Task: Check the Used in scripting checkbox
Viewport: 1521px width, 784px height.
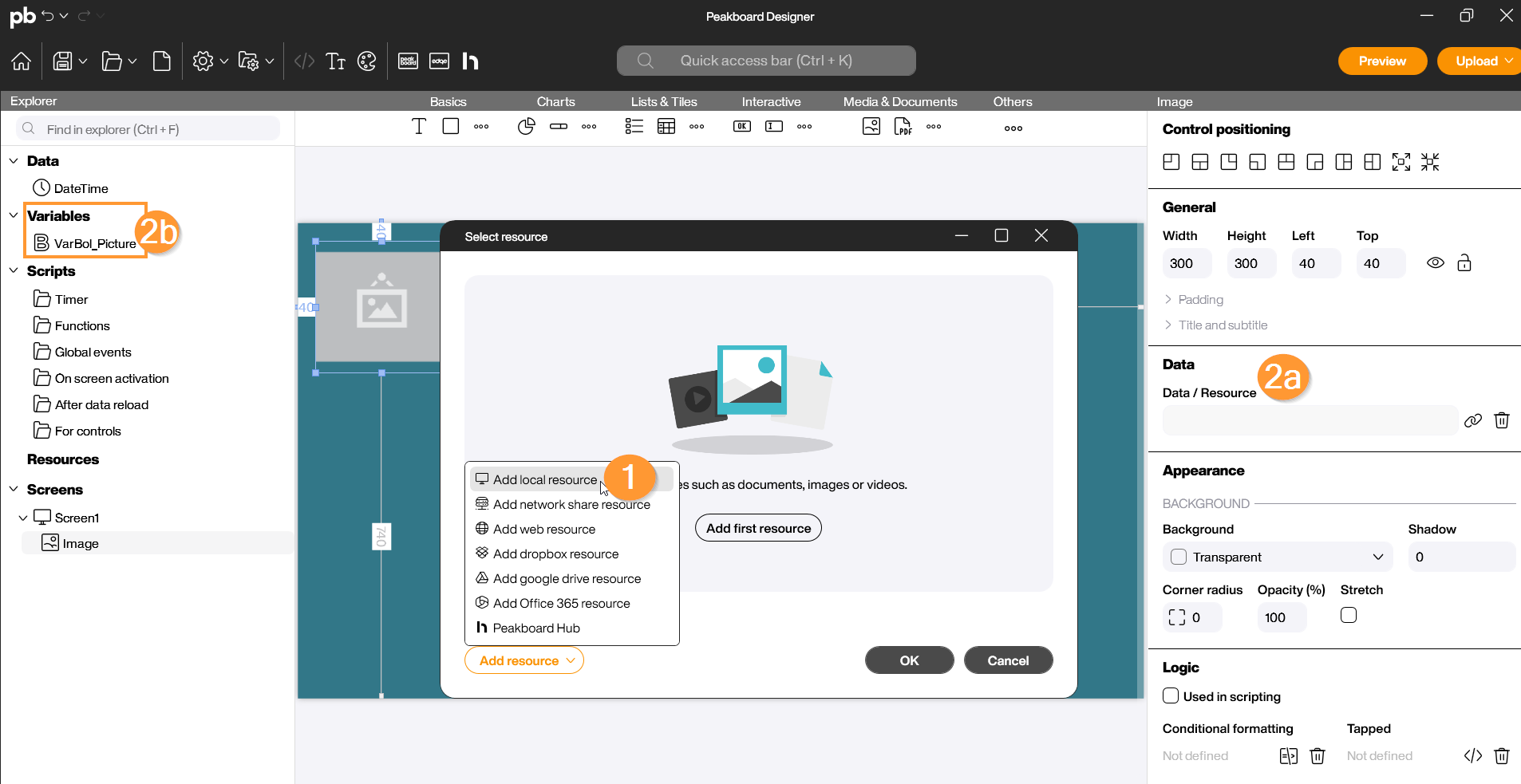Action: click(x=1171, y=695)
